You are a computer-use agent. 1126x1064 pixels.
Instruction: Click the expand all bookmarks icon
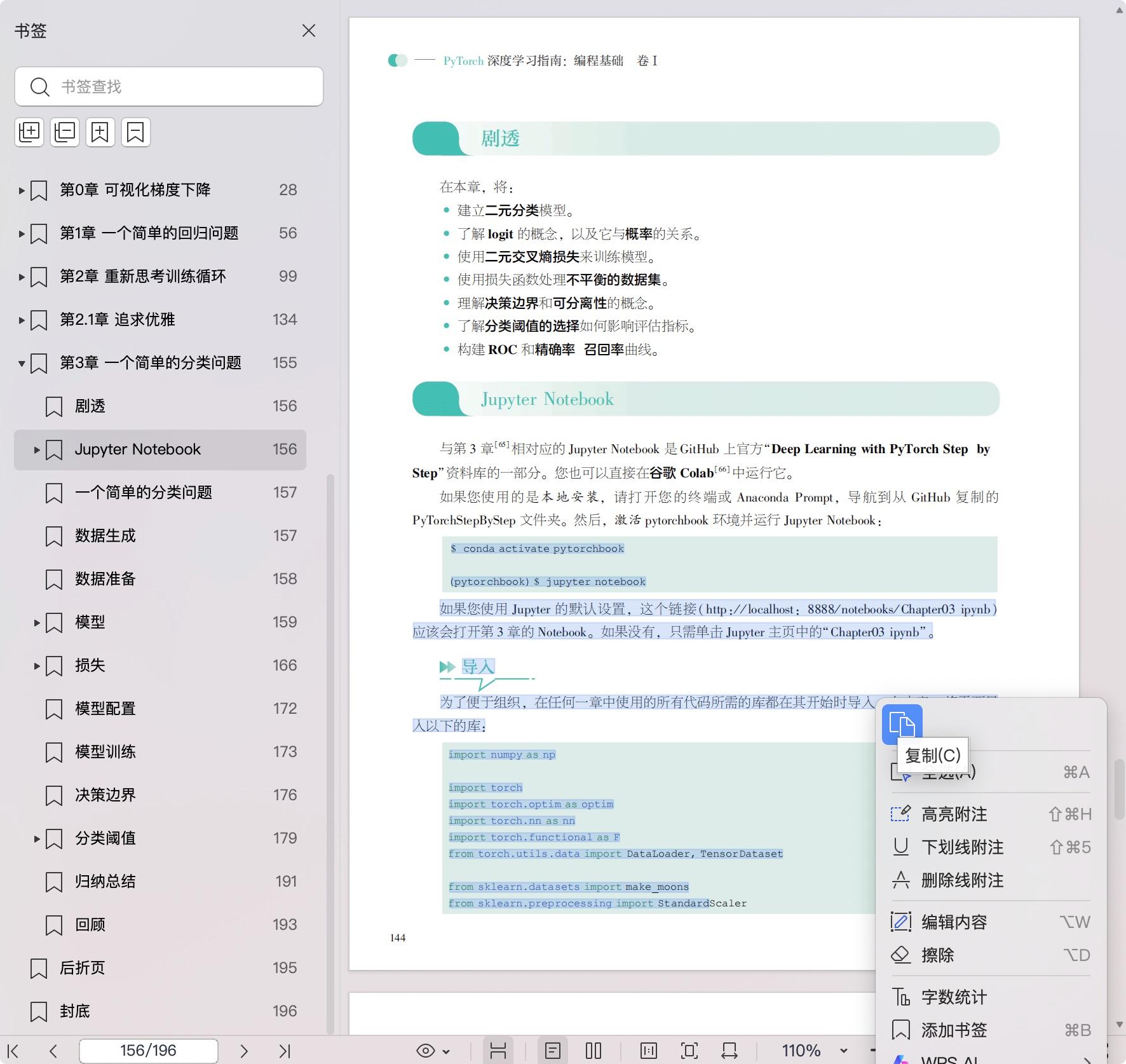tap(29, 132)
